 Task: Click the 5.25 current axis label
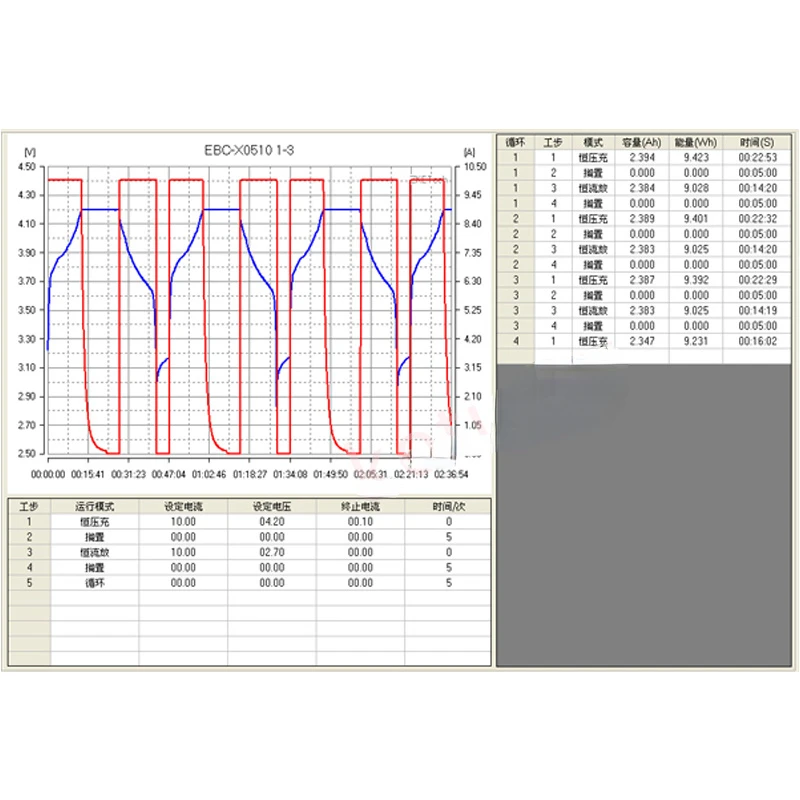tap(472, 310)
